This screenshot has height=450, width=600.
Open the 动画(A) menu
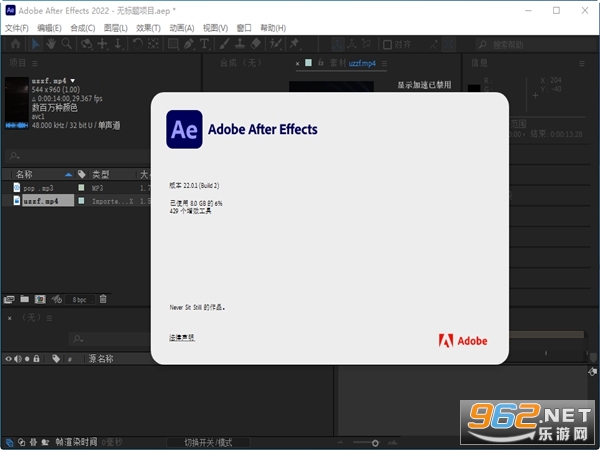tap(182, 28)
